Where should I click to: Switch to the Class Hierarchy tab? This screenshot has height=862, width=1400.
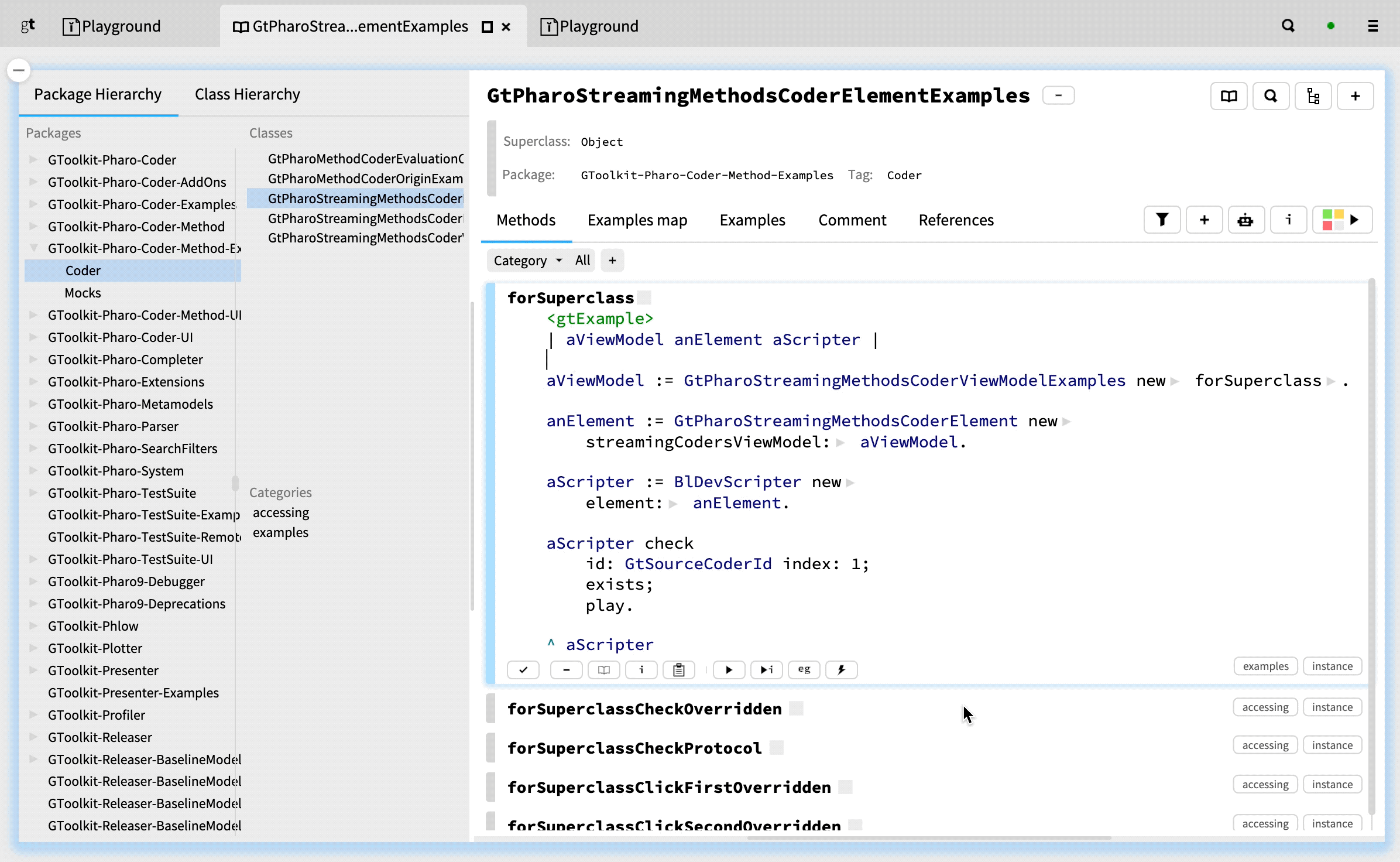[x=246, y=94]
